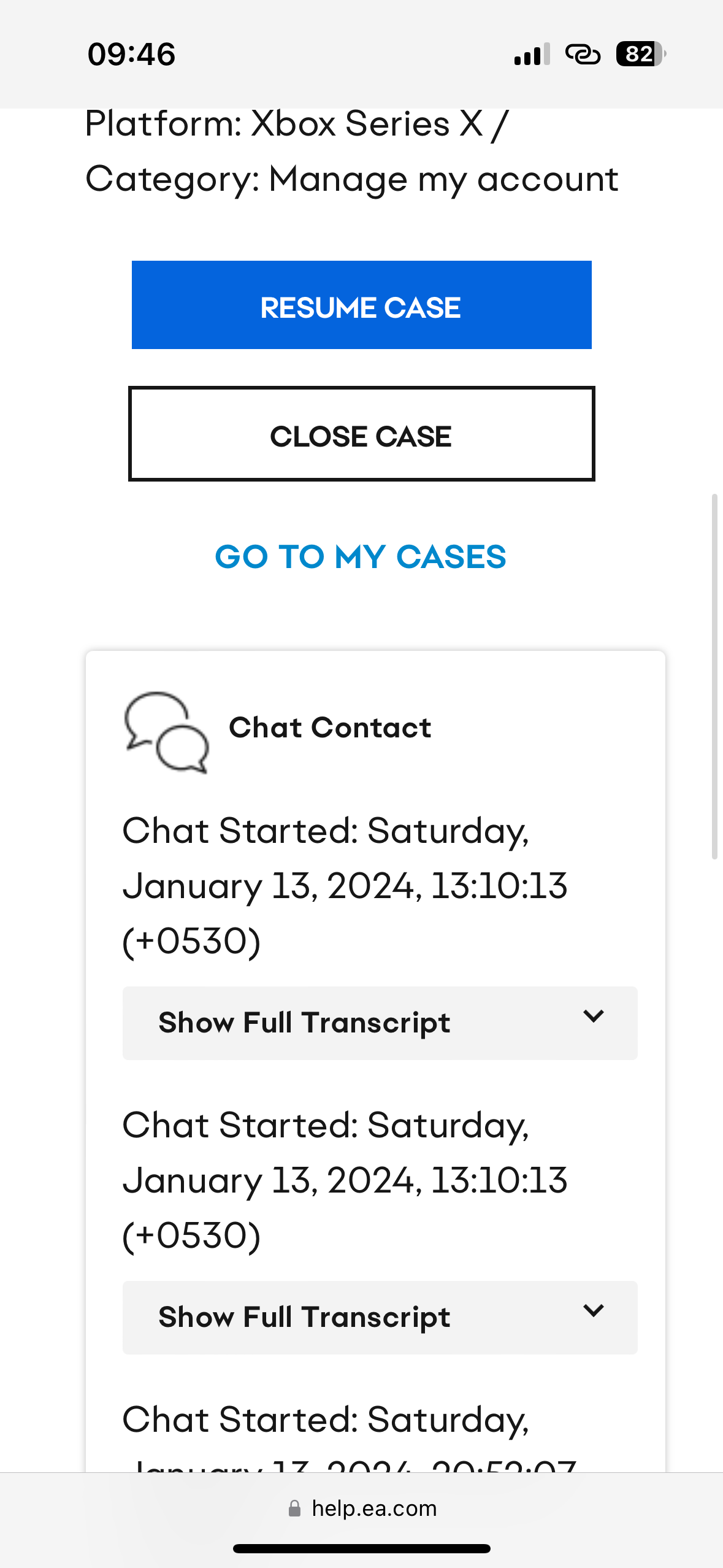Tap the lock icon beside help.ea.com

point(294,1508)
